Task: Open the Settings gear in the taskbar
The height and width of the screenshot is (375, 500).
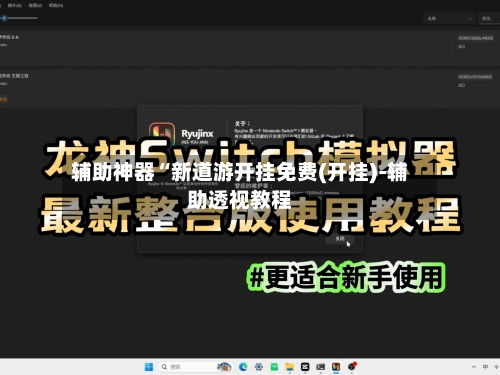Action: 259,367
